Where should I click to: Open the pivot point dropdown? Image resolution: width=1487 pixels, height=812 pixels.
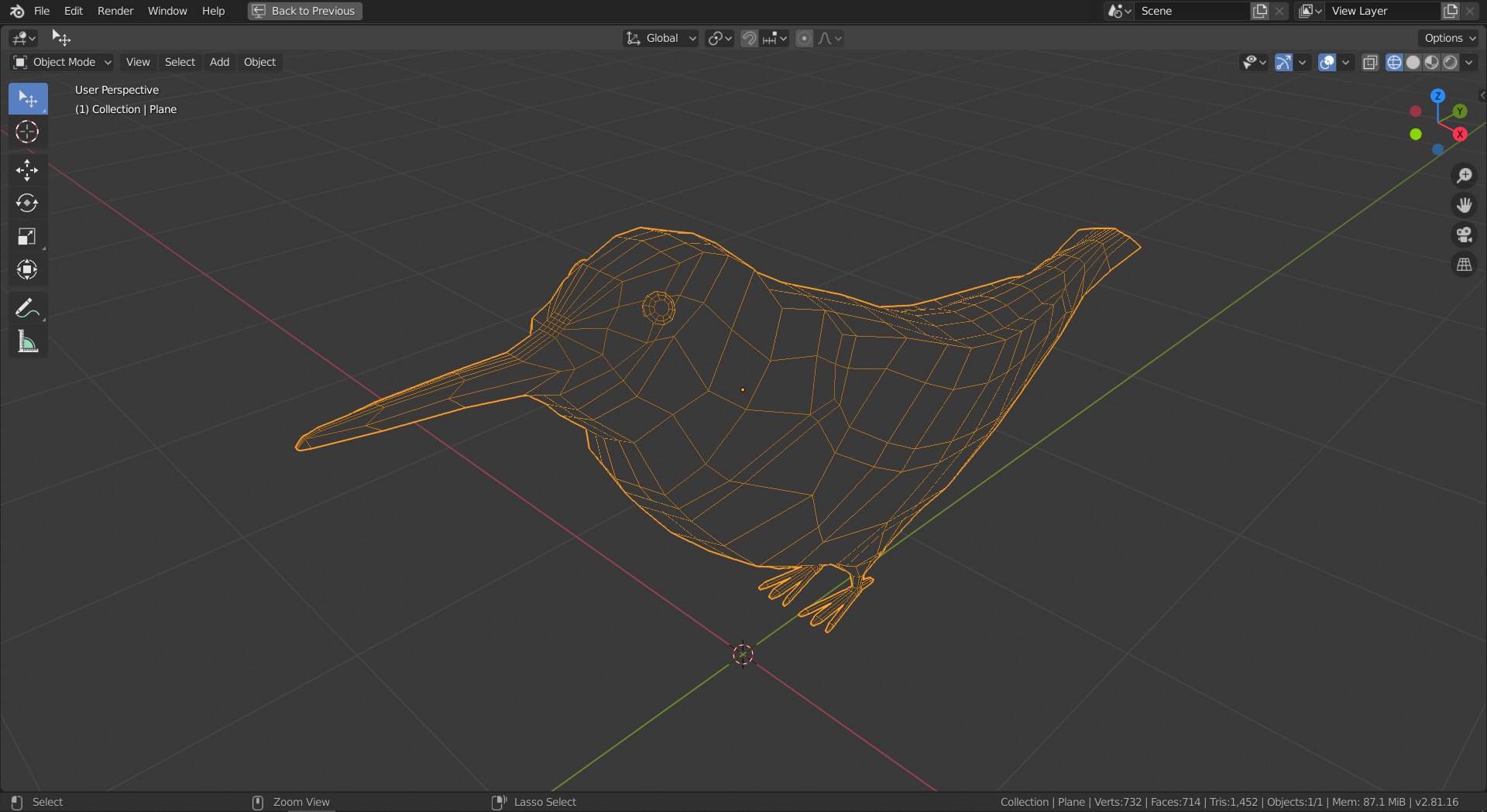pyautogui.click(x=719, y=38)
